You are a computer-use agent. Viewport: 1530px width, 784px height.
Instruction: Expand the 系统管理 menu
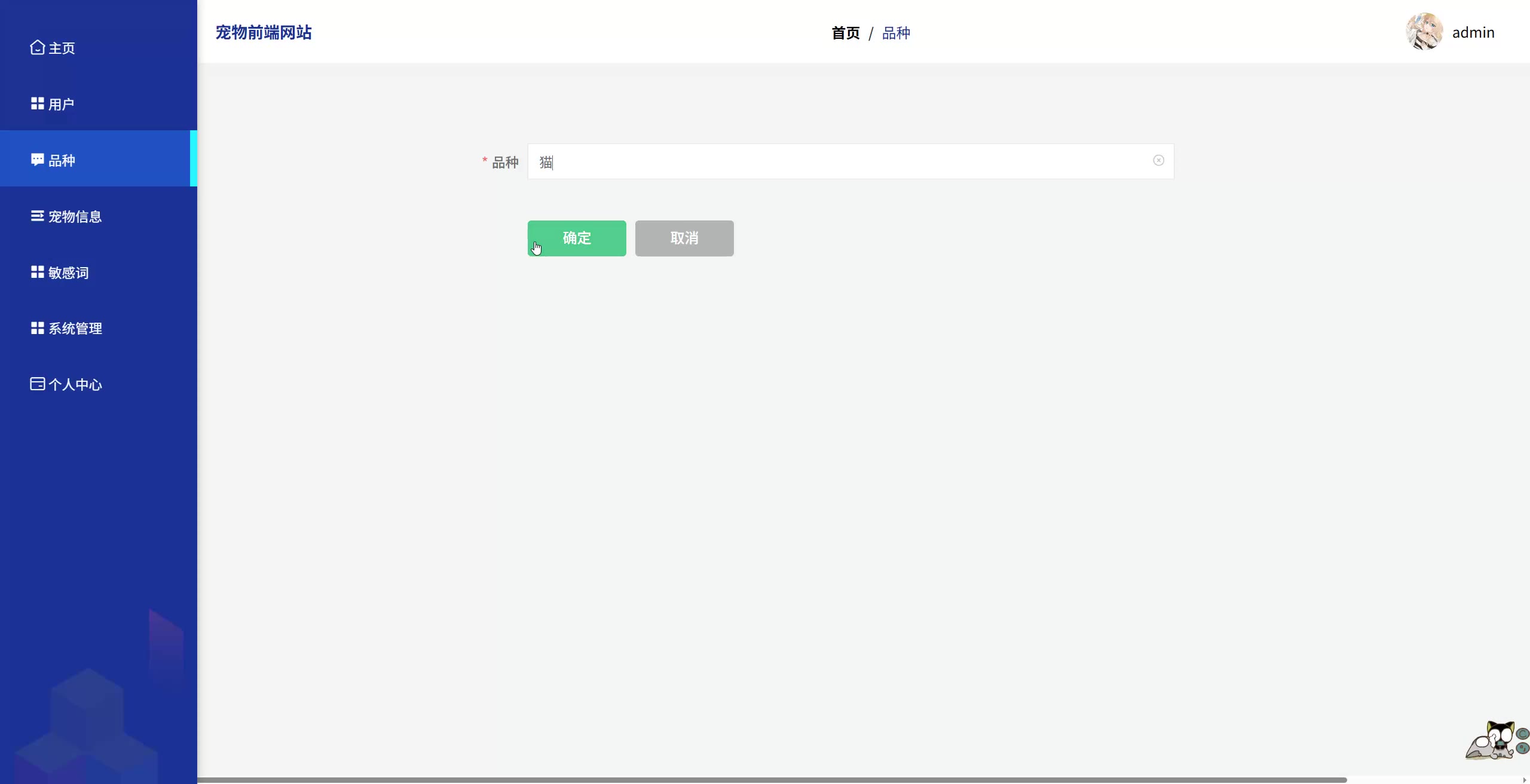click(x=75, y=328)
